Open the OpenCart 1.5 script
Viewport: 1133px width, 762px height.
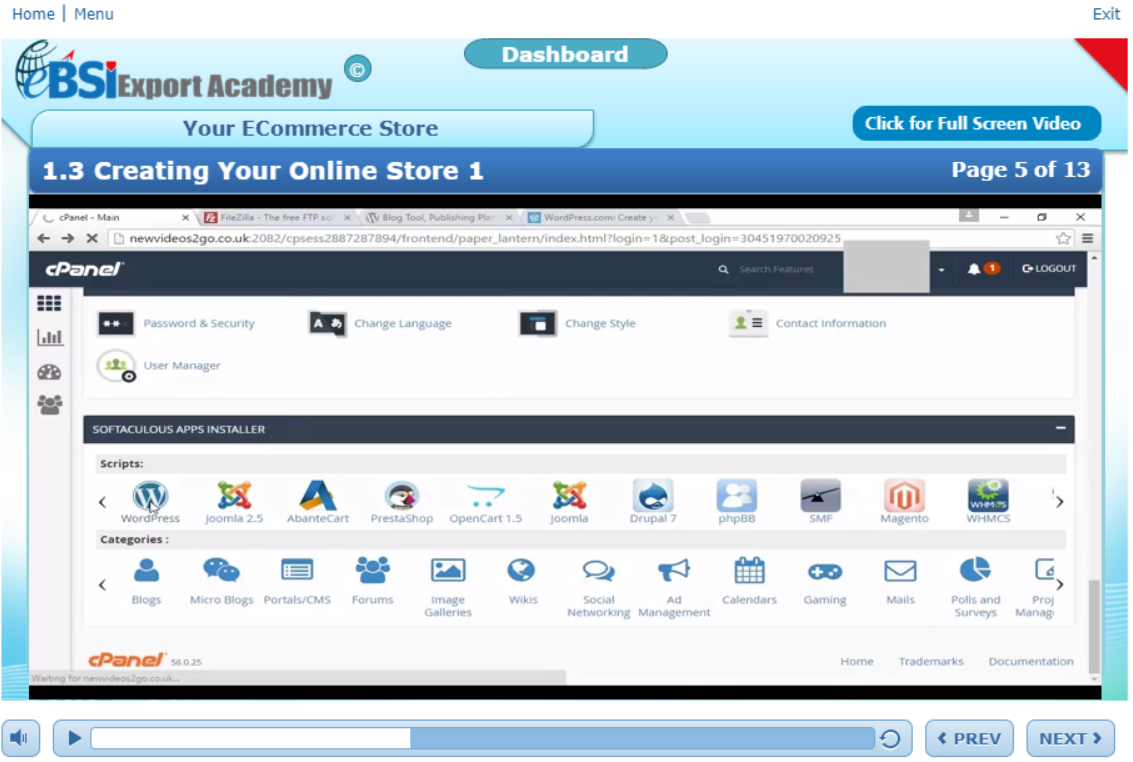[486, 502]
